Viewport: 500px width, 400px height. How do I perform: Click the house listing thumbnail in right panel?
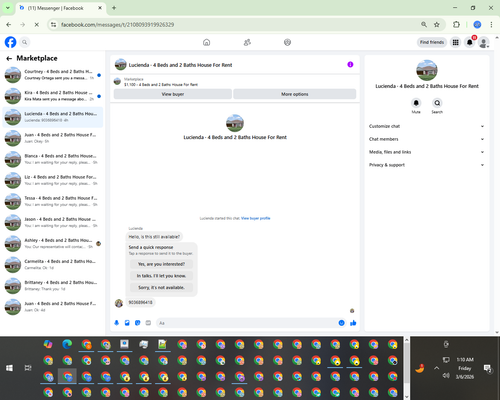[x=427, y=70]
